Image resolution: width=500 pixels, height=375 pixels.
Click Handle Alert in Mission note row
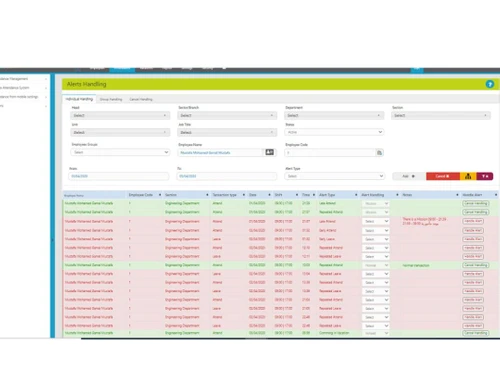(473, 221)
